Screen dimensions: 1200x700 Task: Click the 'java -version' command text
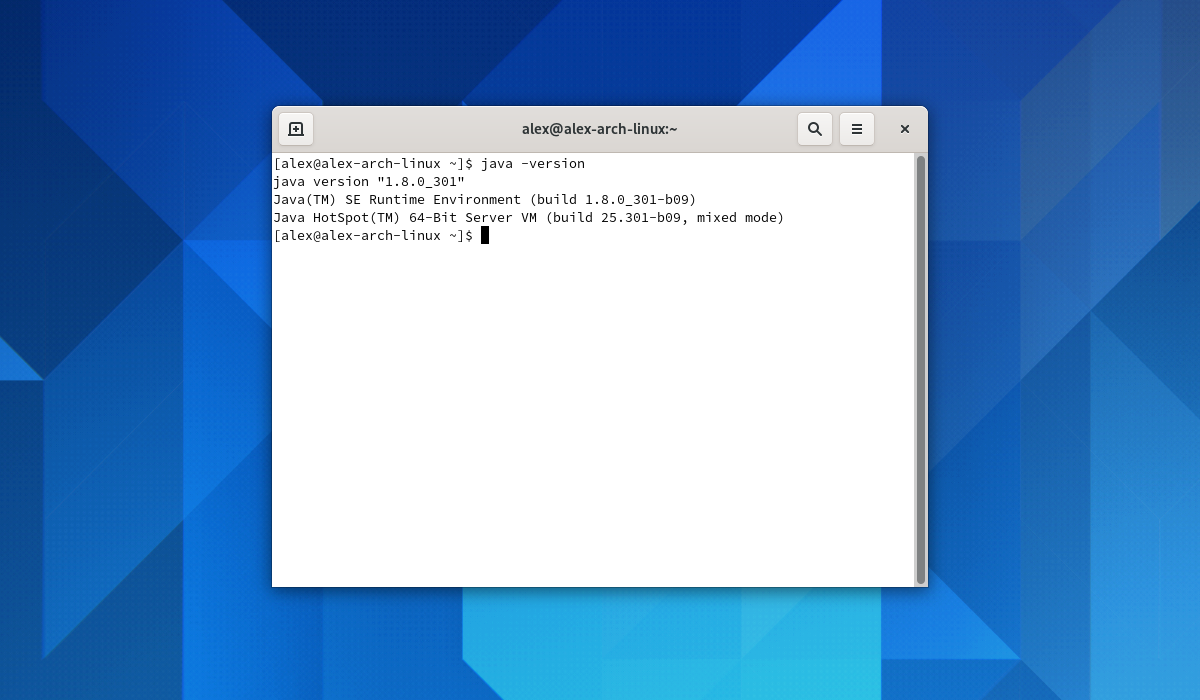533,163
